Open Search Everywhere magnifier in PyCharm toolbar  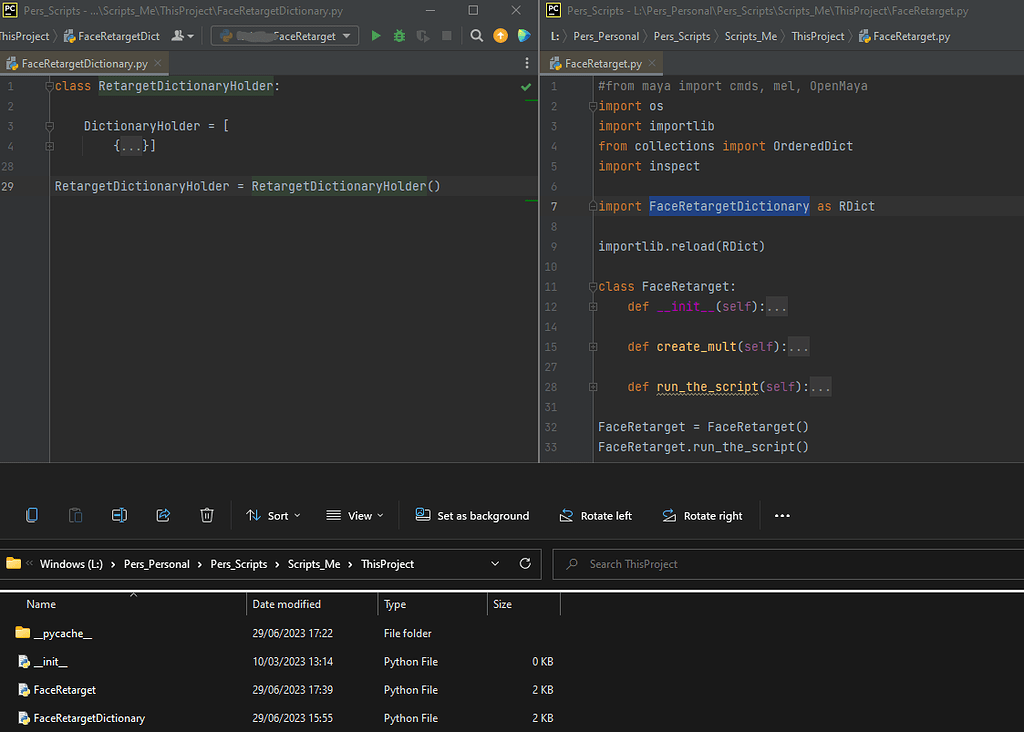pyautogui.click(x=477, y=36)
